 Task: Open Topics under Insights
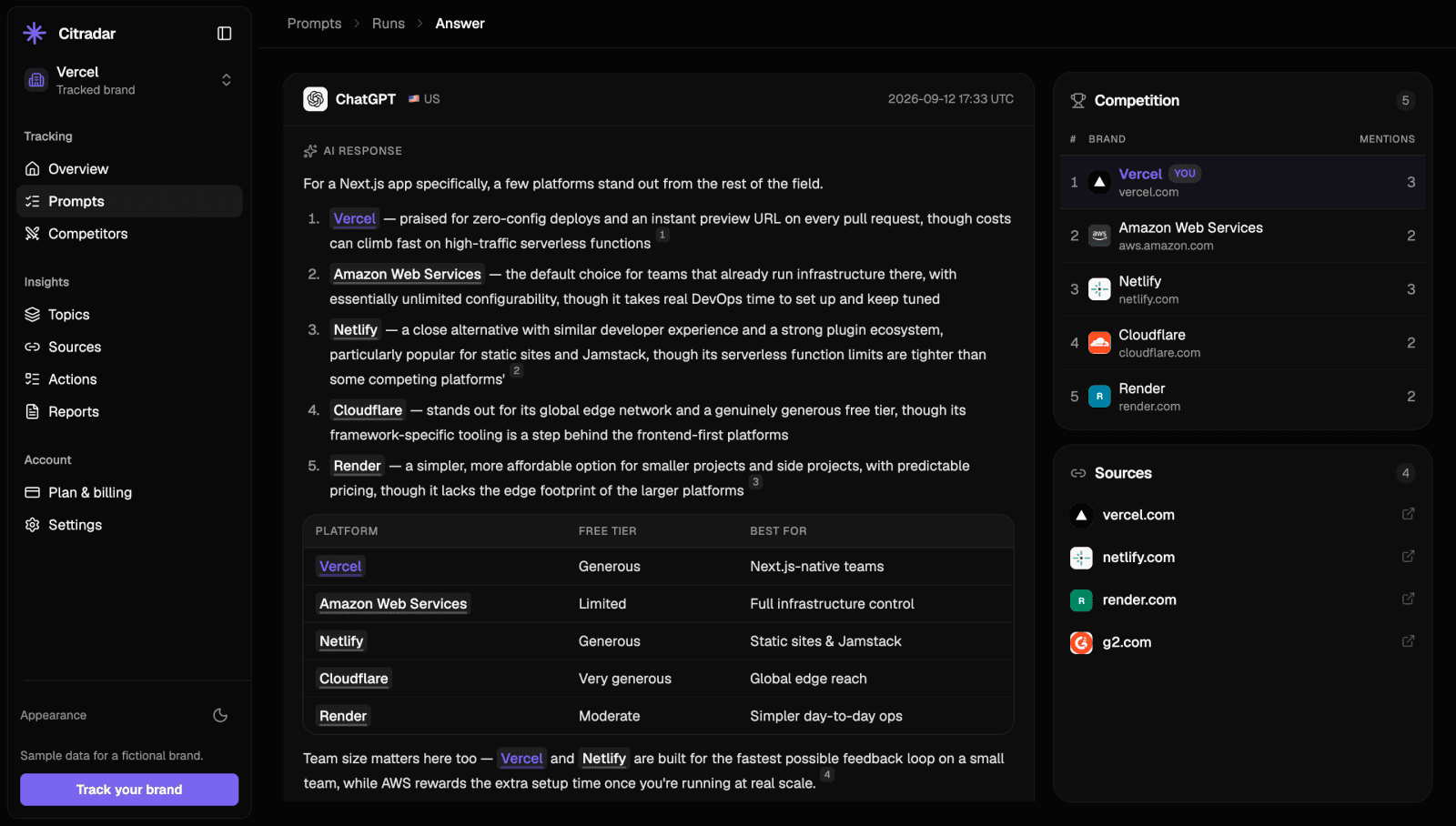(x=129, y=315)
